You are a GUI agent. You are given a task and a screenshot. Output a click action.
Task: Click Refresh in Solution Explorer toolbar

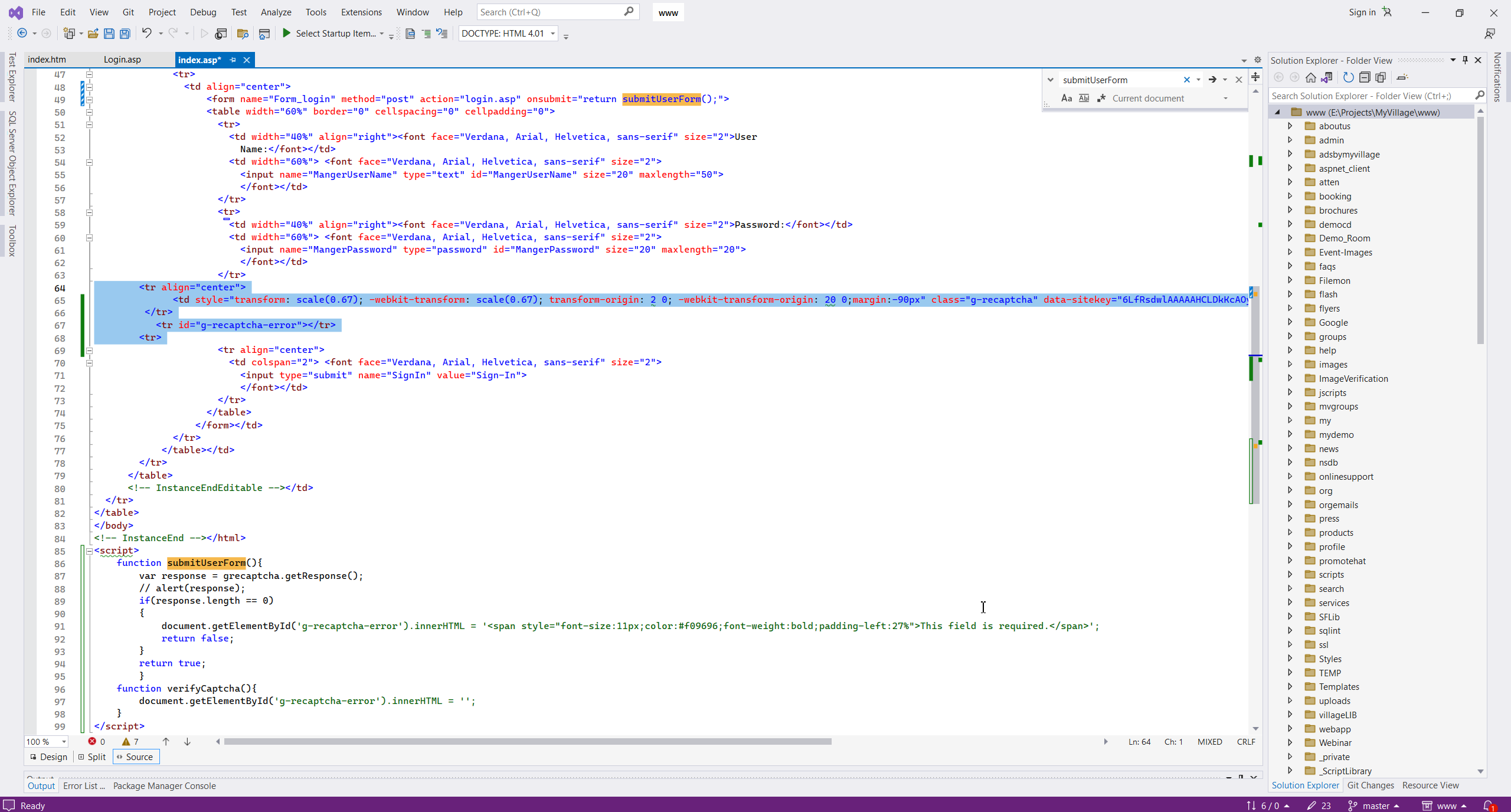click(1348, 77)
